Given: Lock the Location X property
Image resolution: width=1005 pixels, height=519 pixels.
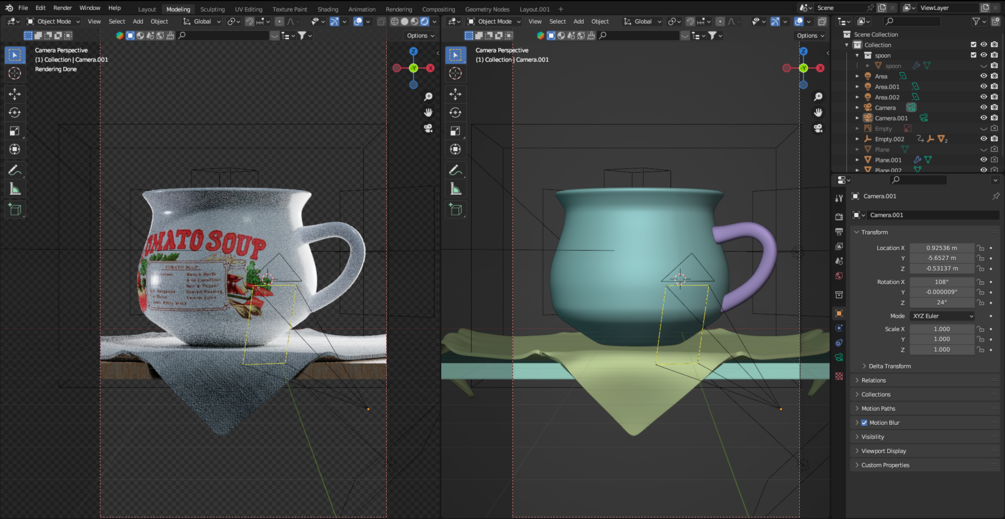Looking at the screenshot, I should click(x=980, y=247).
